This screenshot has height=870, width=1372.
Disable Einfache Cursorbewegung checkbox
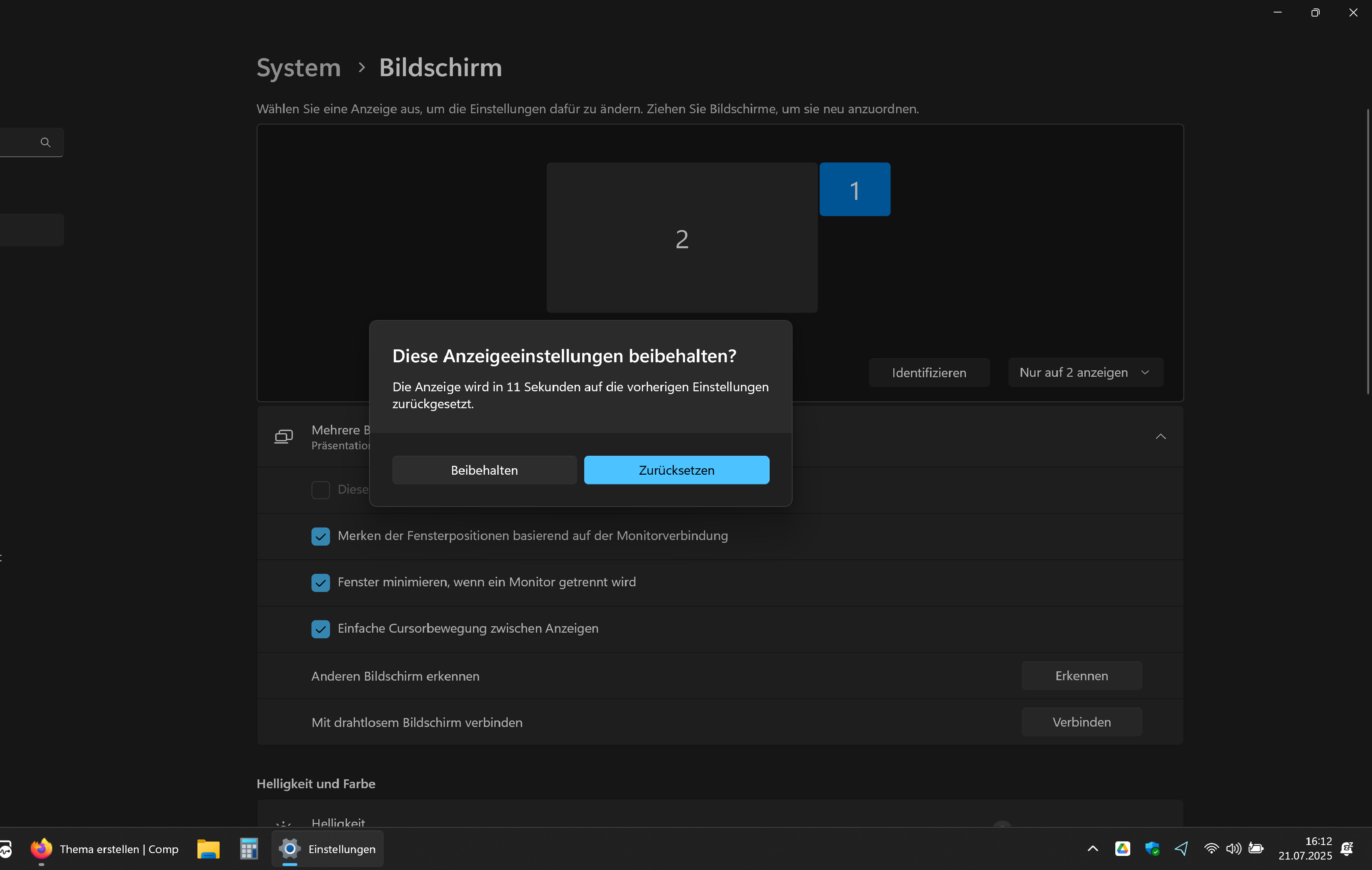[320, 629]
